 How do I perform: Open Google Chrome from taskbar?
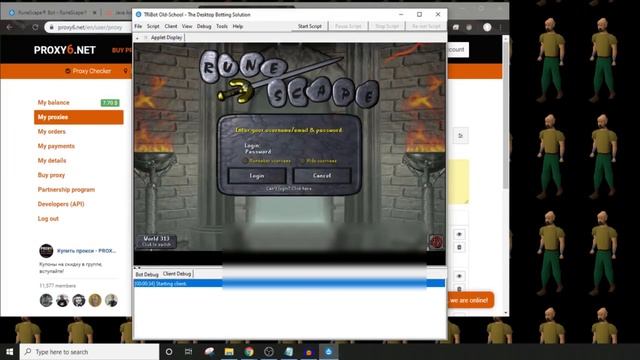(249, 351)
